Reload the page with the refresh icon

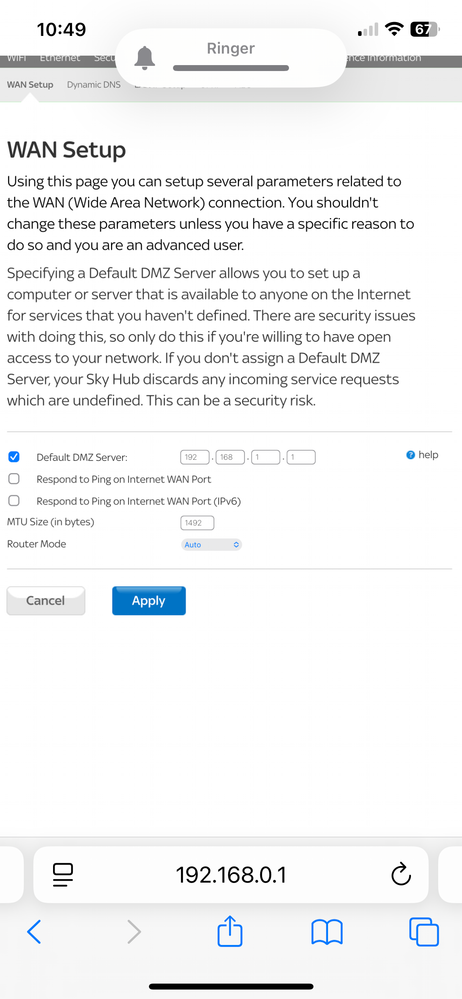coord(400,875)
